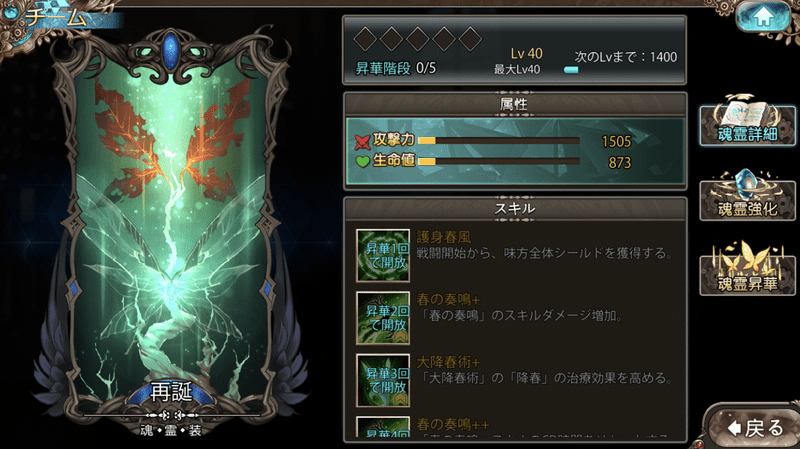Select the 大降春術+ skill icon
The width and height of the screenshot is (800, 449).
(383, 380)
